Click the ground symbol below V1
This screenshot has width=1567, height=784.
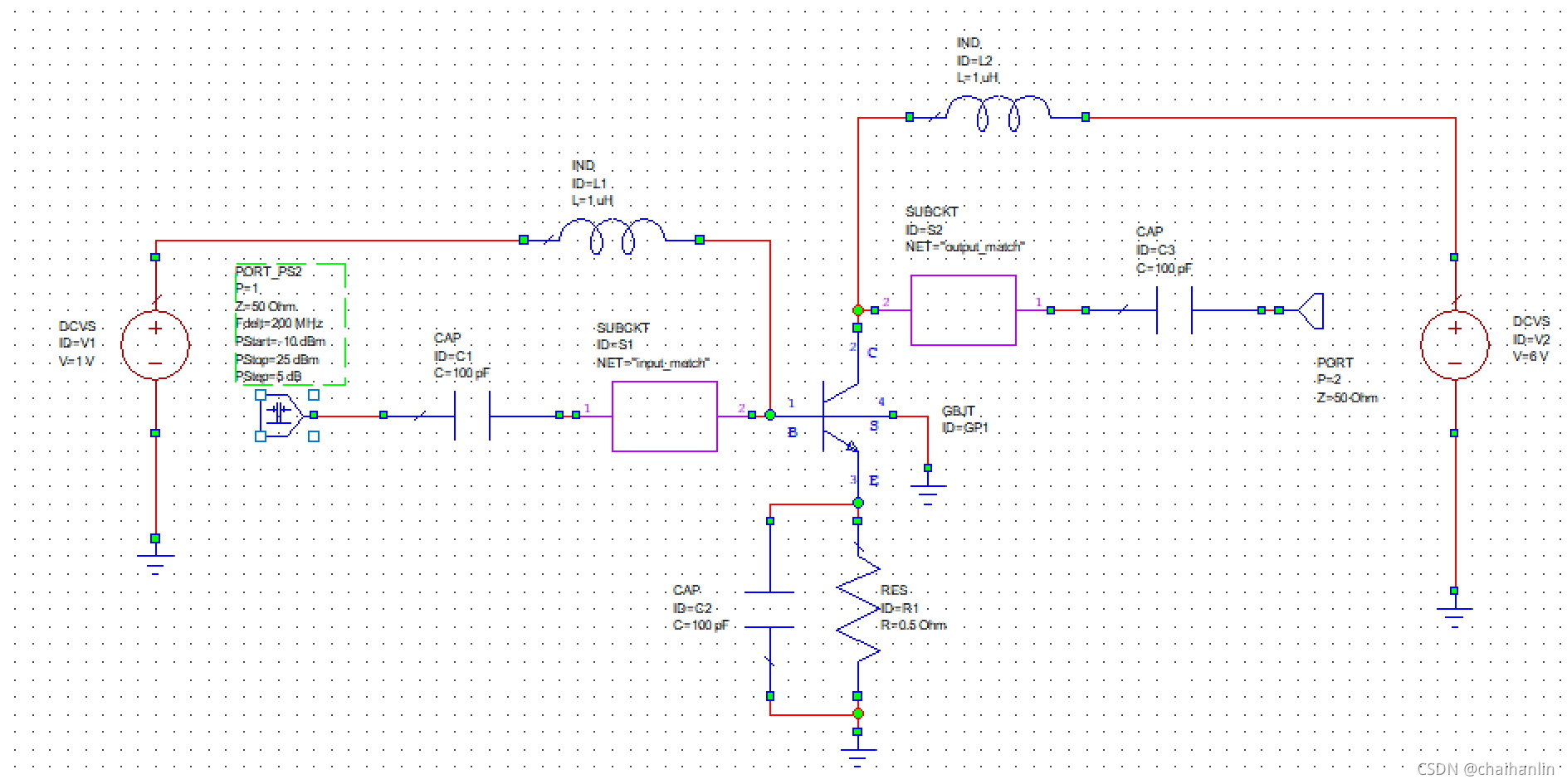155,564
